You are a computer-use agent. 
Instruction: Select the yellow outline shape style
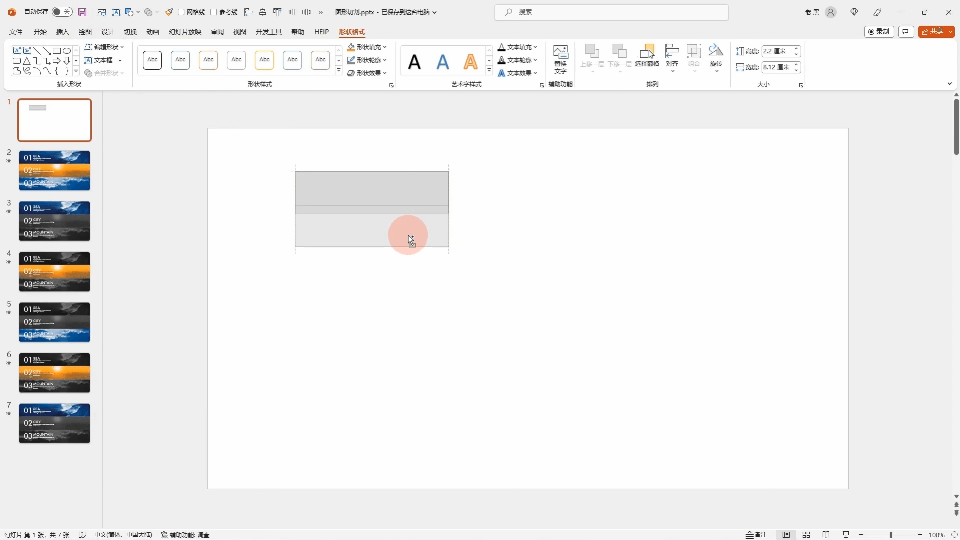click(x=264, y=60)
